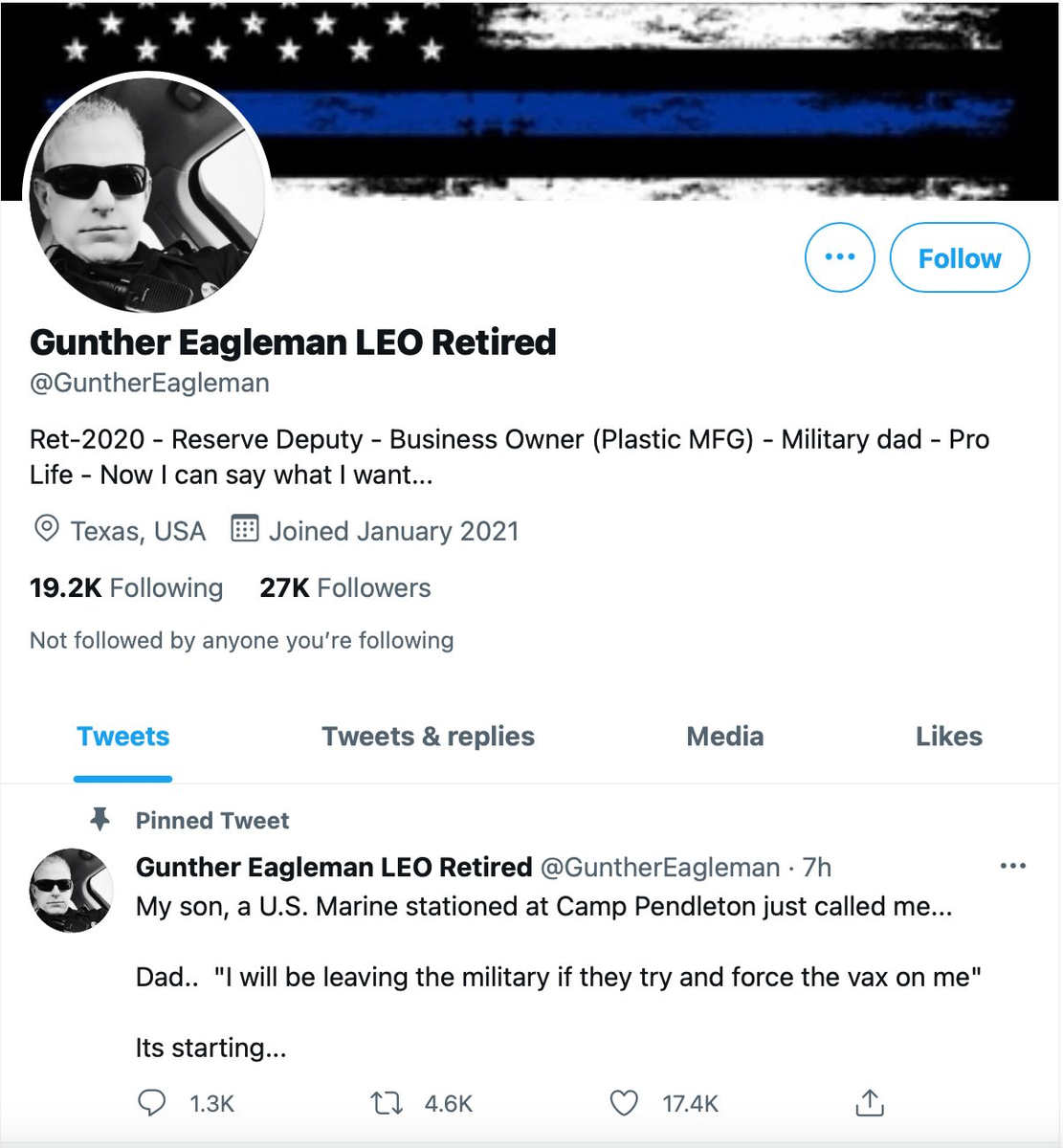View the 27K Followers list
This screenshot has width=1063, height=1148.
(344, 587)
